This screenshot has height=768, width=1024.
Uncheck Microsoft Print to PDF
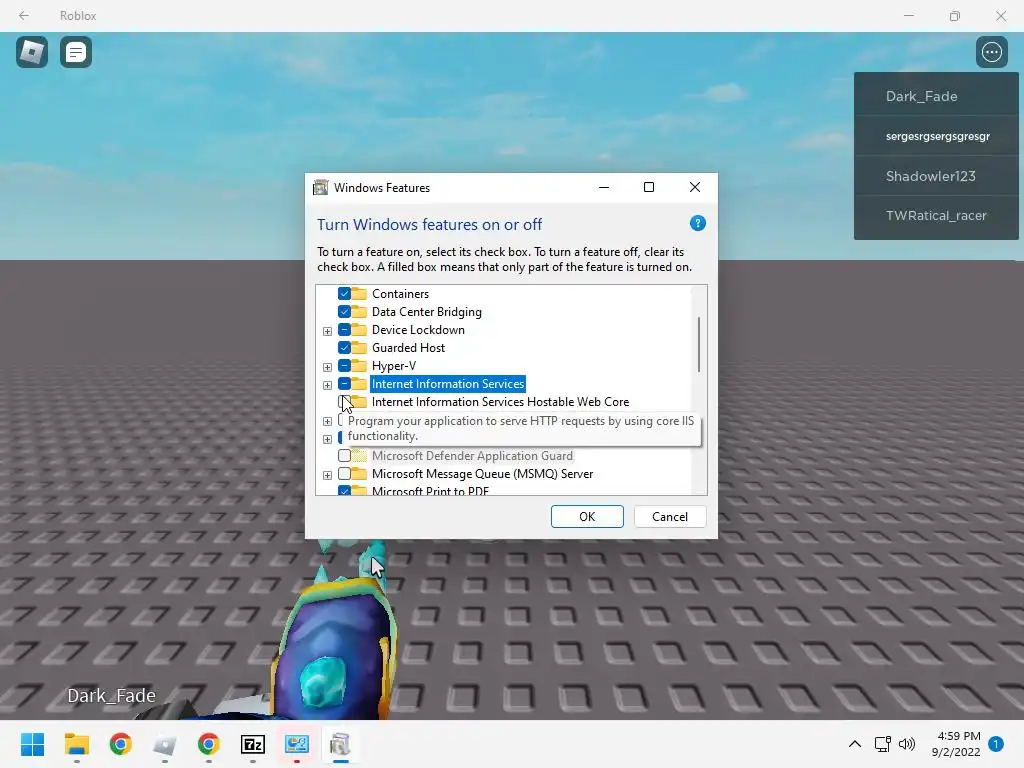click(344, 490)
